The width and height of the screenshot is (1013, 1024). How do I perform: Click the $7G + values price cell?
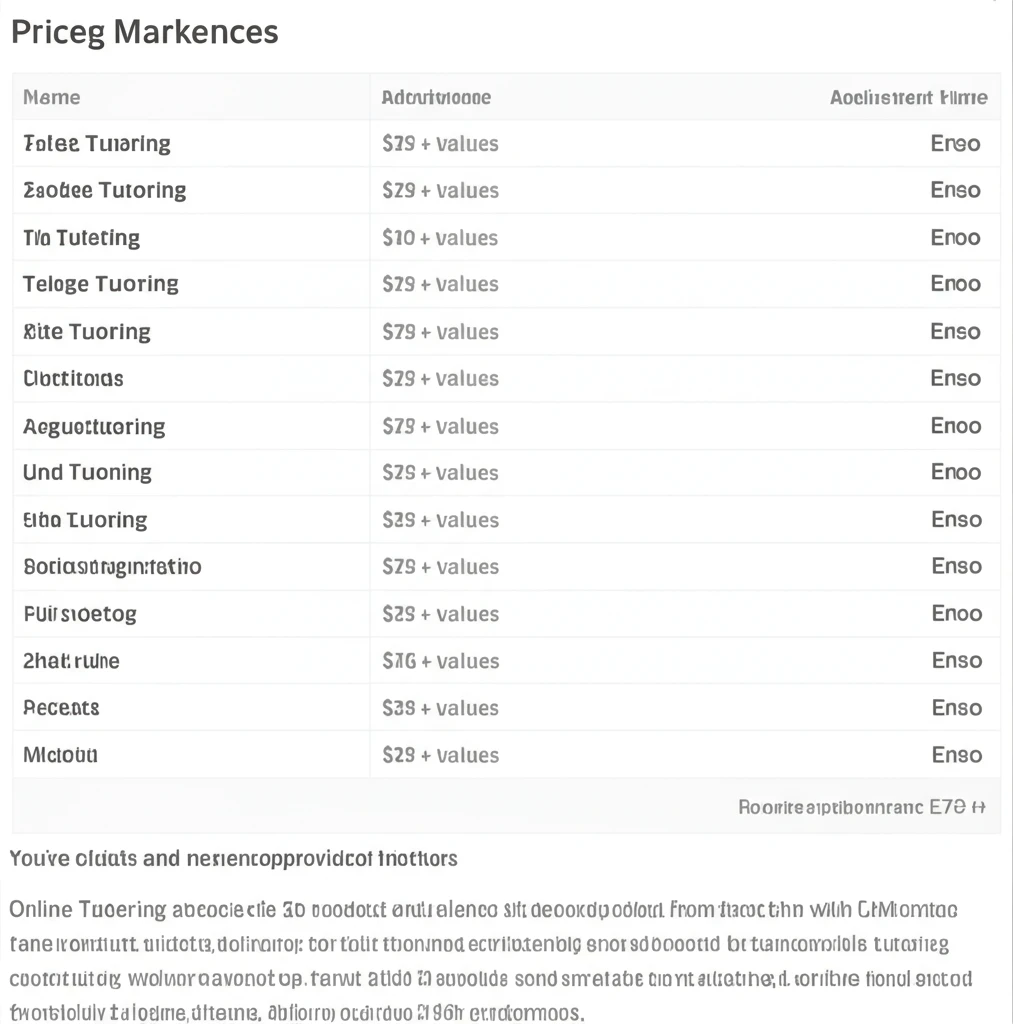[x=440, y=661]
